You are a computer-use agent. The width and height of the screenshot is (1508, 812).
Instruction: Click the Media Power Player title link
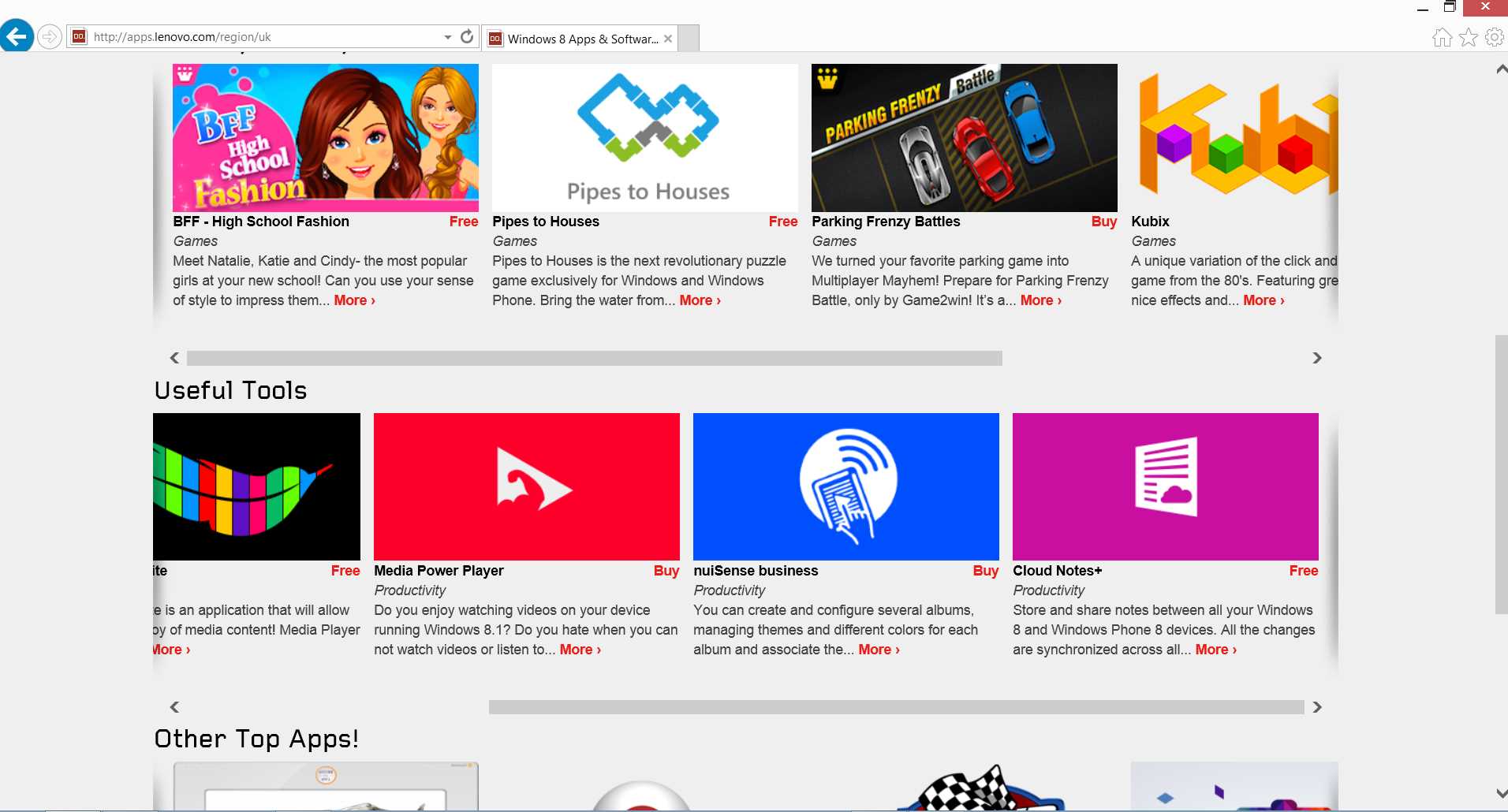pyautogui.click(x=439, y=571)
